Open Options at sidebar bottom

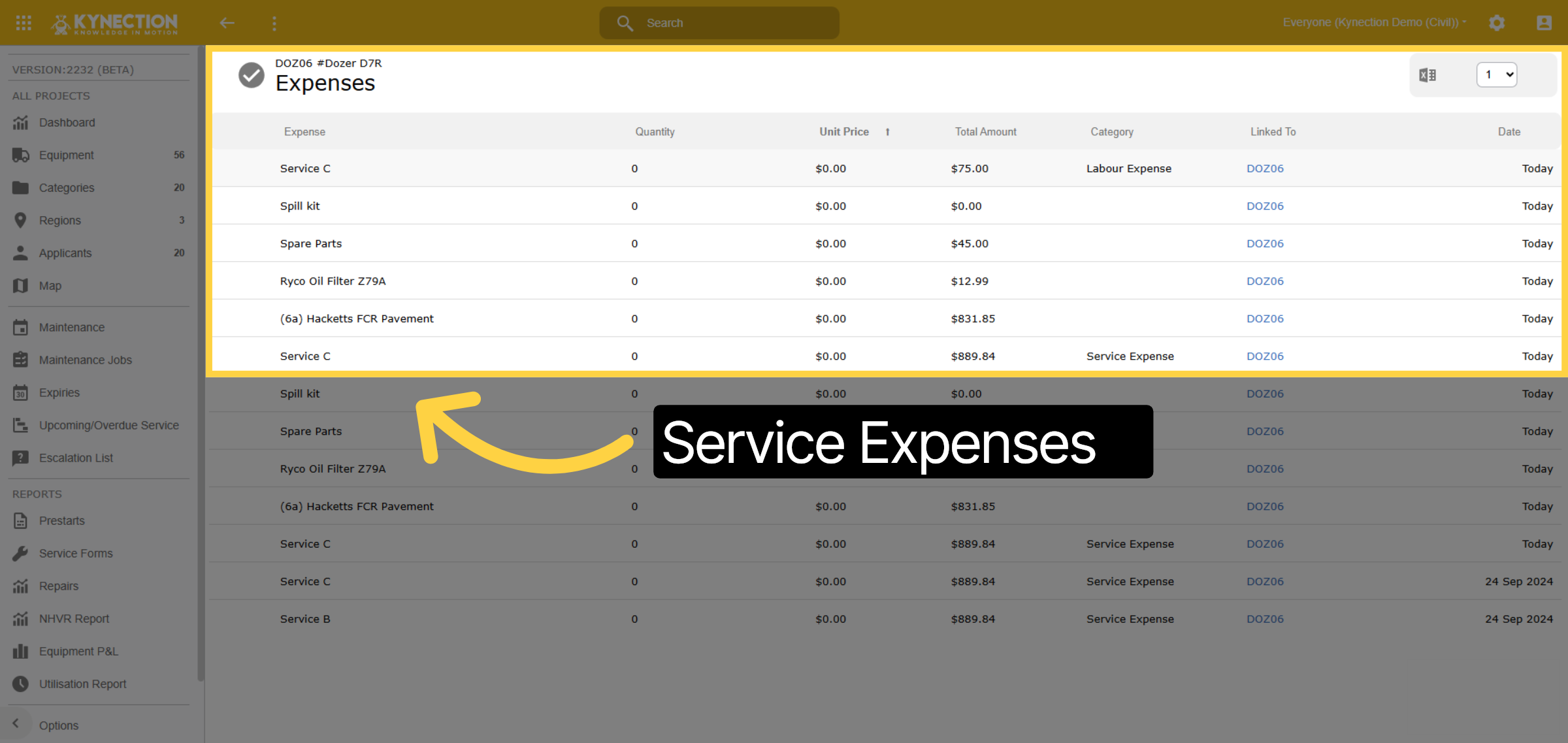(x=59, y=725)
